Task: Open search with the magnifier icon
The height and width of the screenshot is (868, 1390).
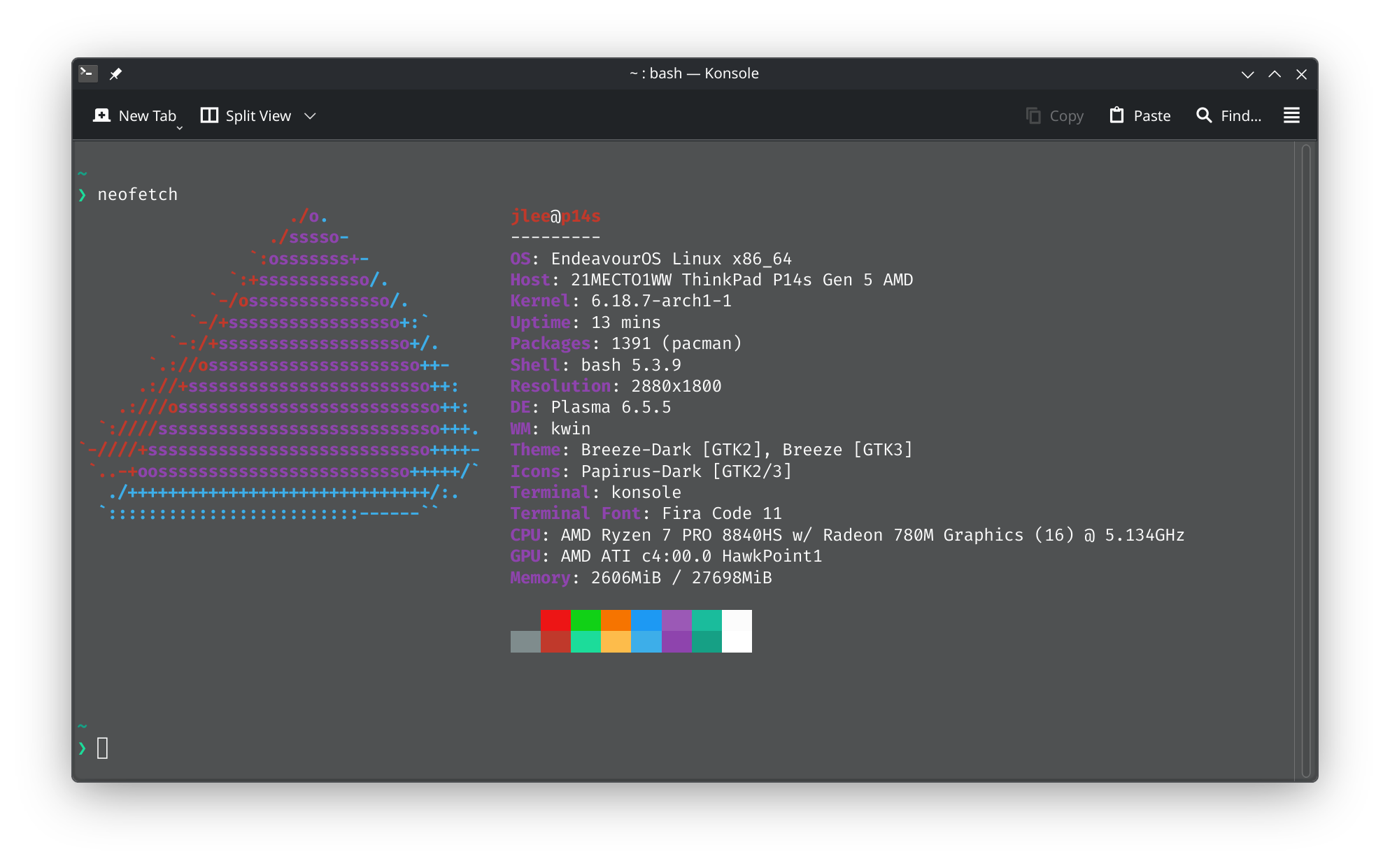Action: click(x=1204, y=115)
